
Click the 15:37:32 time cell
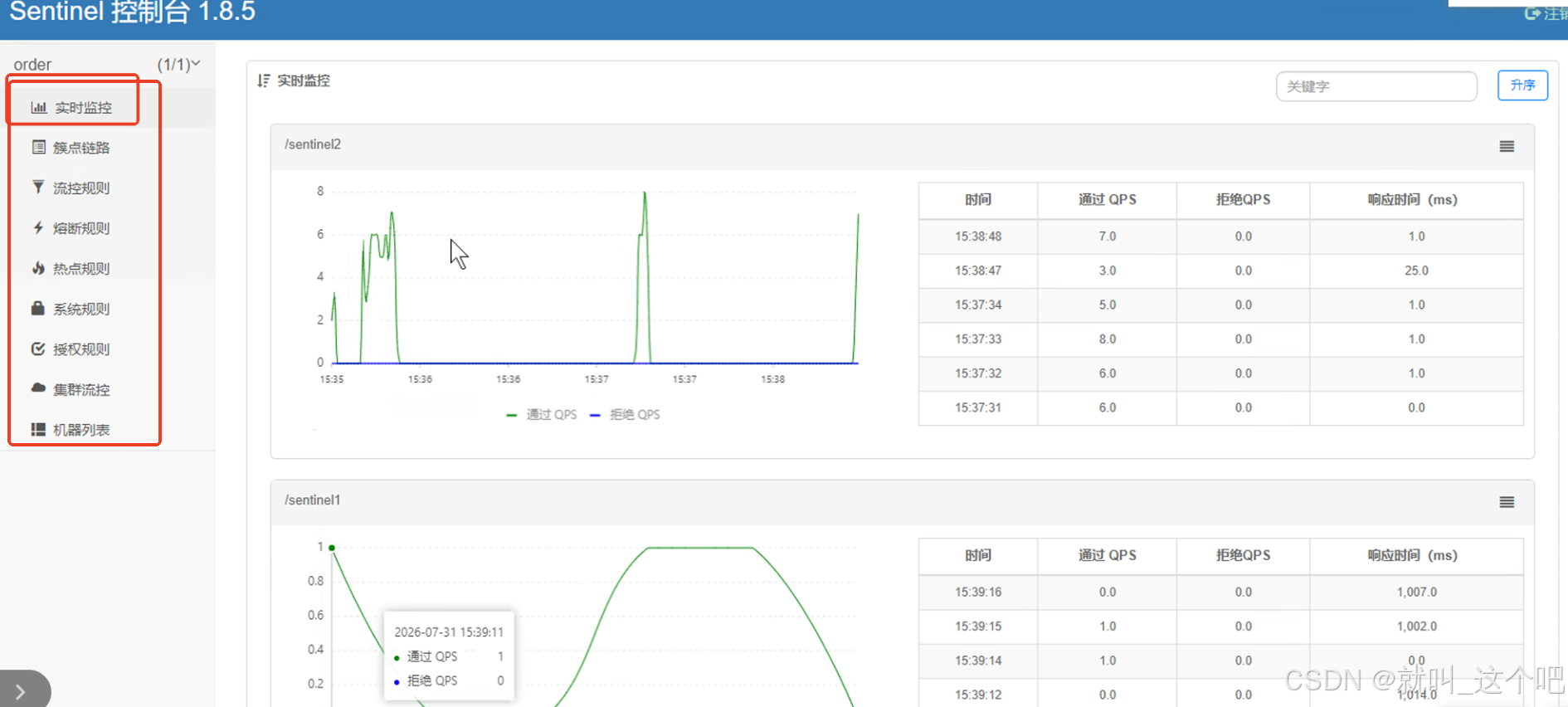click(x=978, y=373)
